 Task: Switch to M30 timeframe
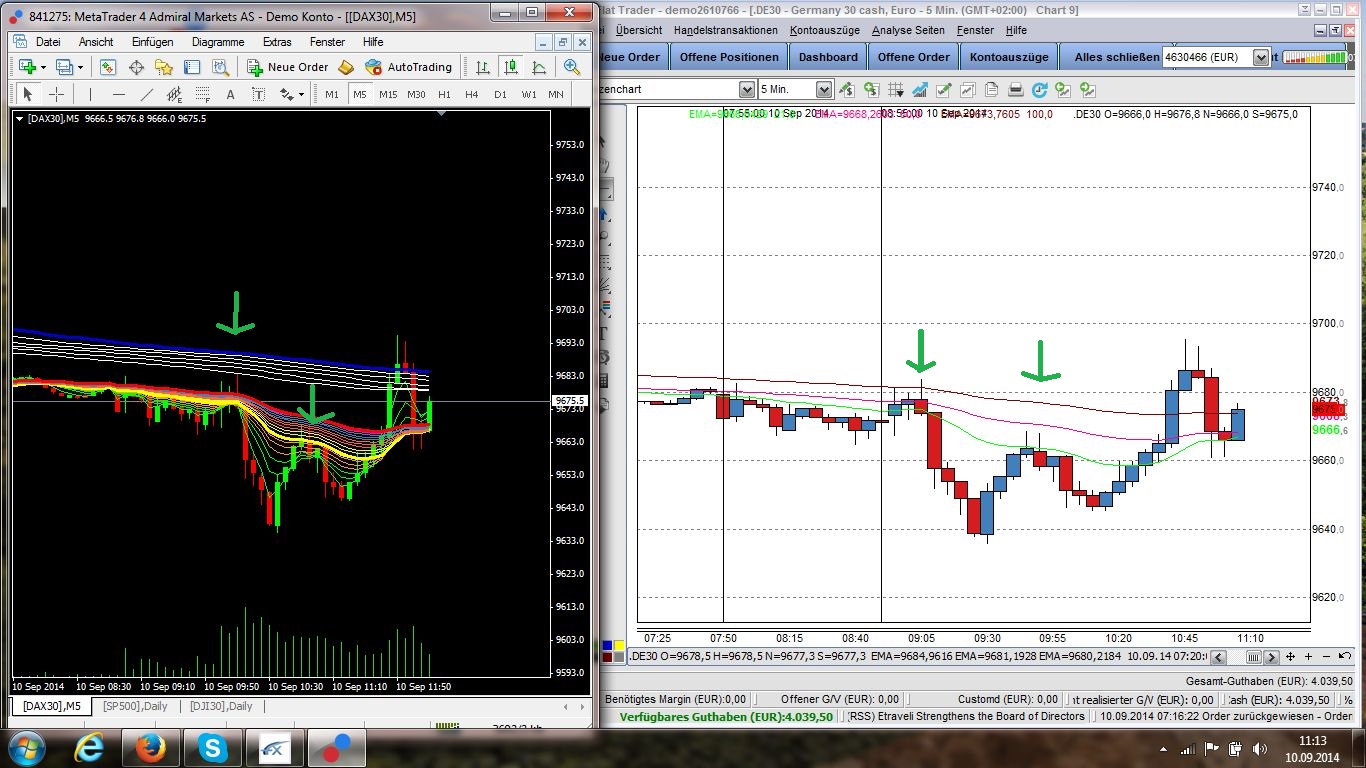coord(417,94)
